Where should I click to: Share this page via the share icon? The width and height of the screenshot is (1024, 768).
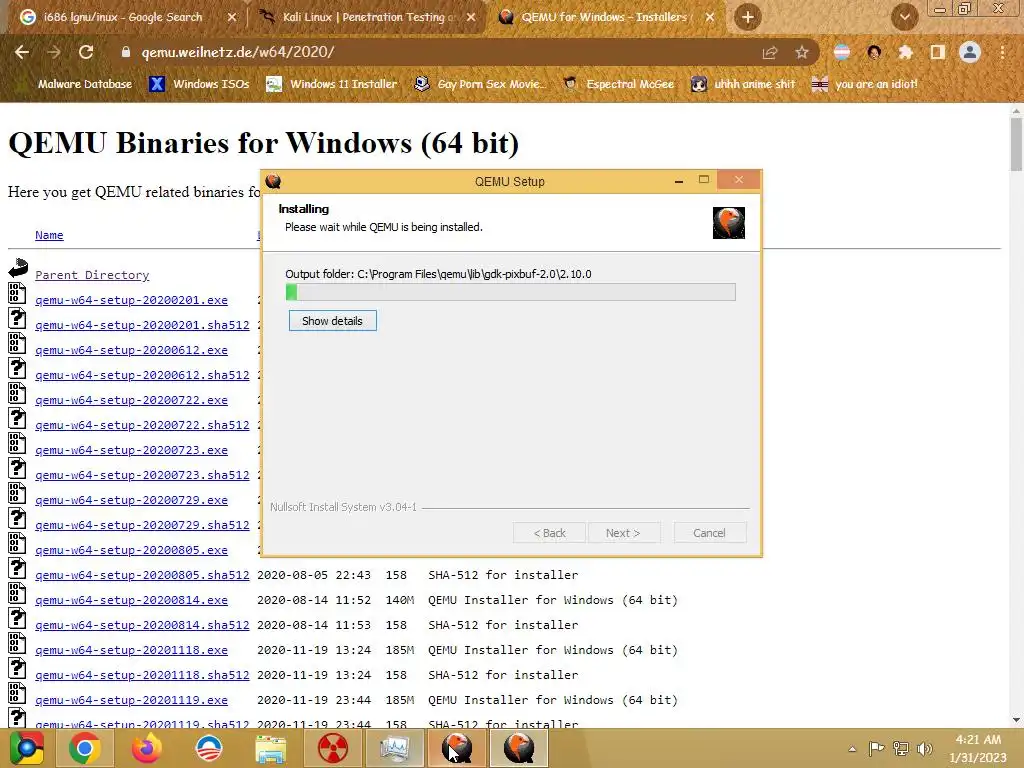(770, 53)
